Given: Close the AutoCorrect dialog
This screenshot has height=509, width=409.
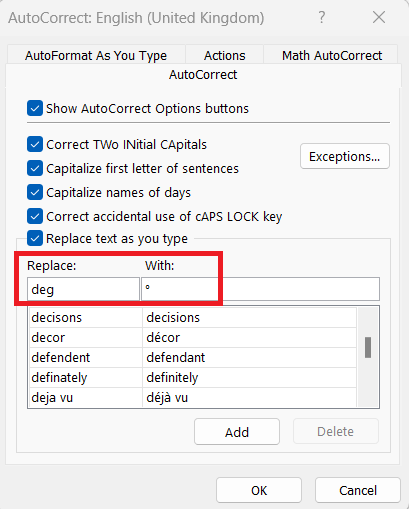Looking at the screenshot, I should coord(379,17).
